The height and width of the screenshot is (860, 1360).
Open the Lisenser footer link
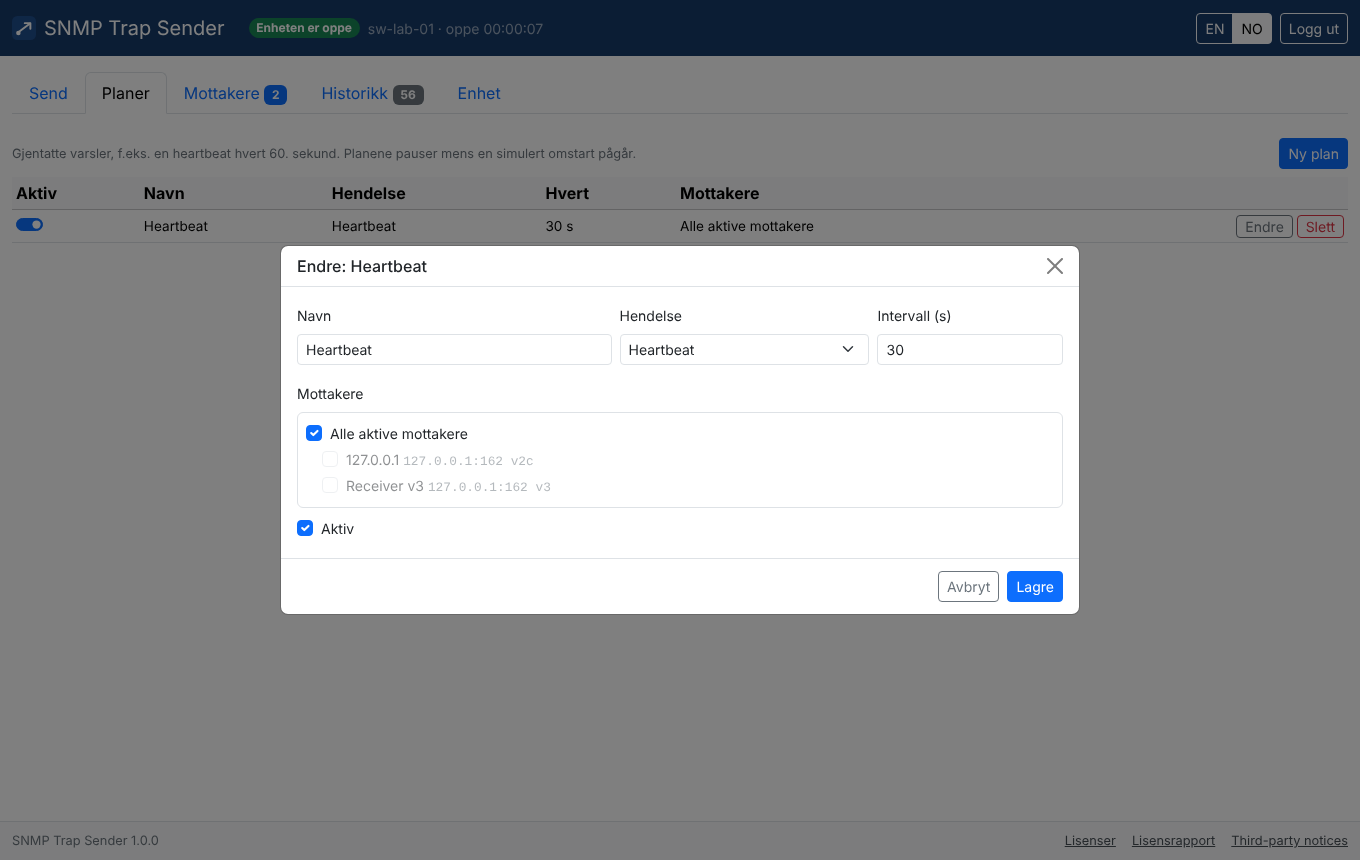[1090, 841]
